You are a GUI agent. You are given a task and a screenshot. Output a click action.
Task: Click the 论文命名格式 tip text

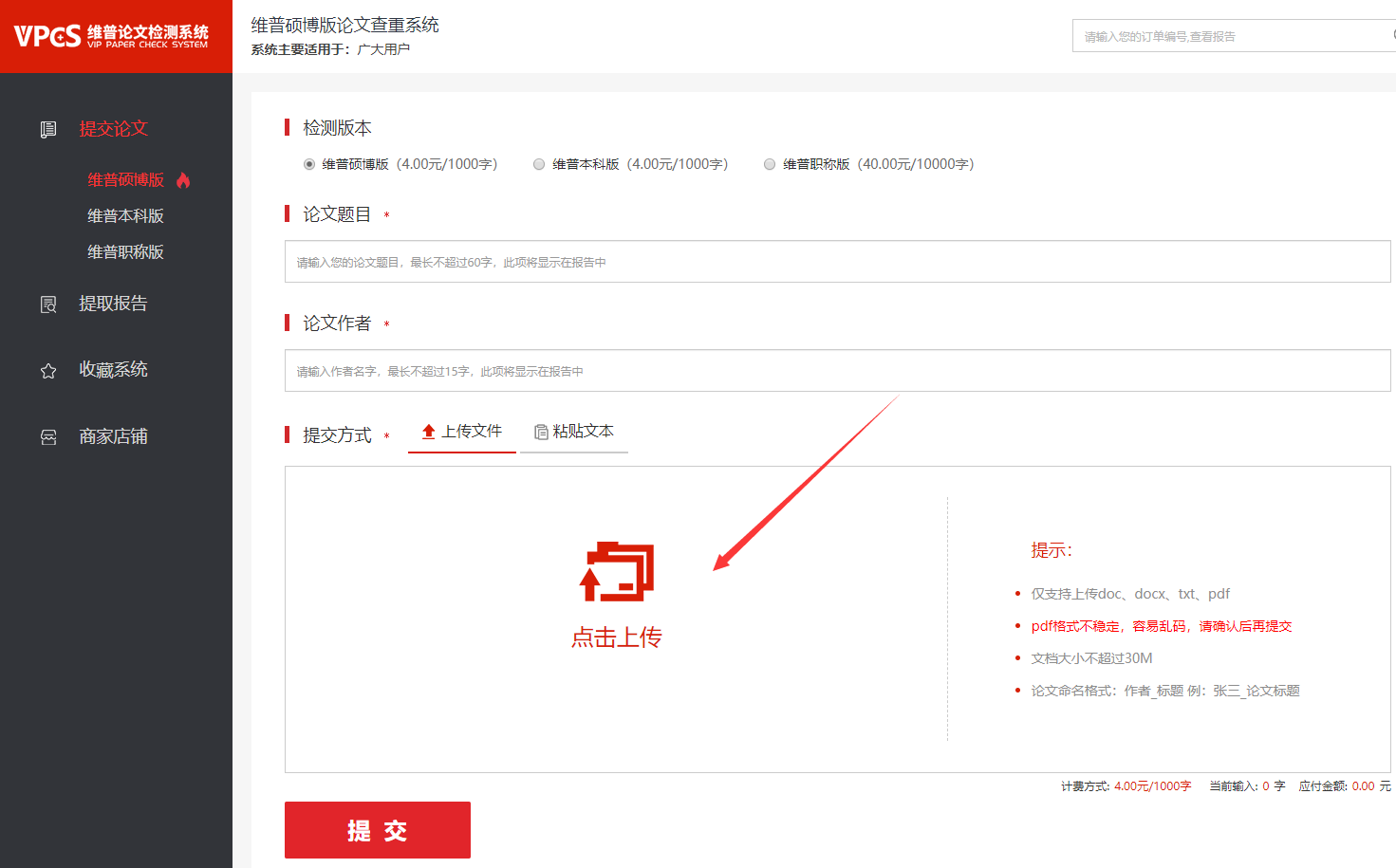(x=1165, y=691)
